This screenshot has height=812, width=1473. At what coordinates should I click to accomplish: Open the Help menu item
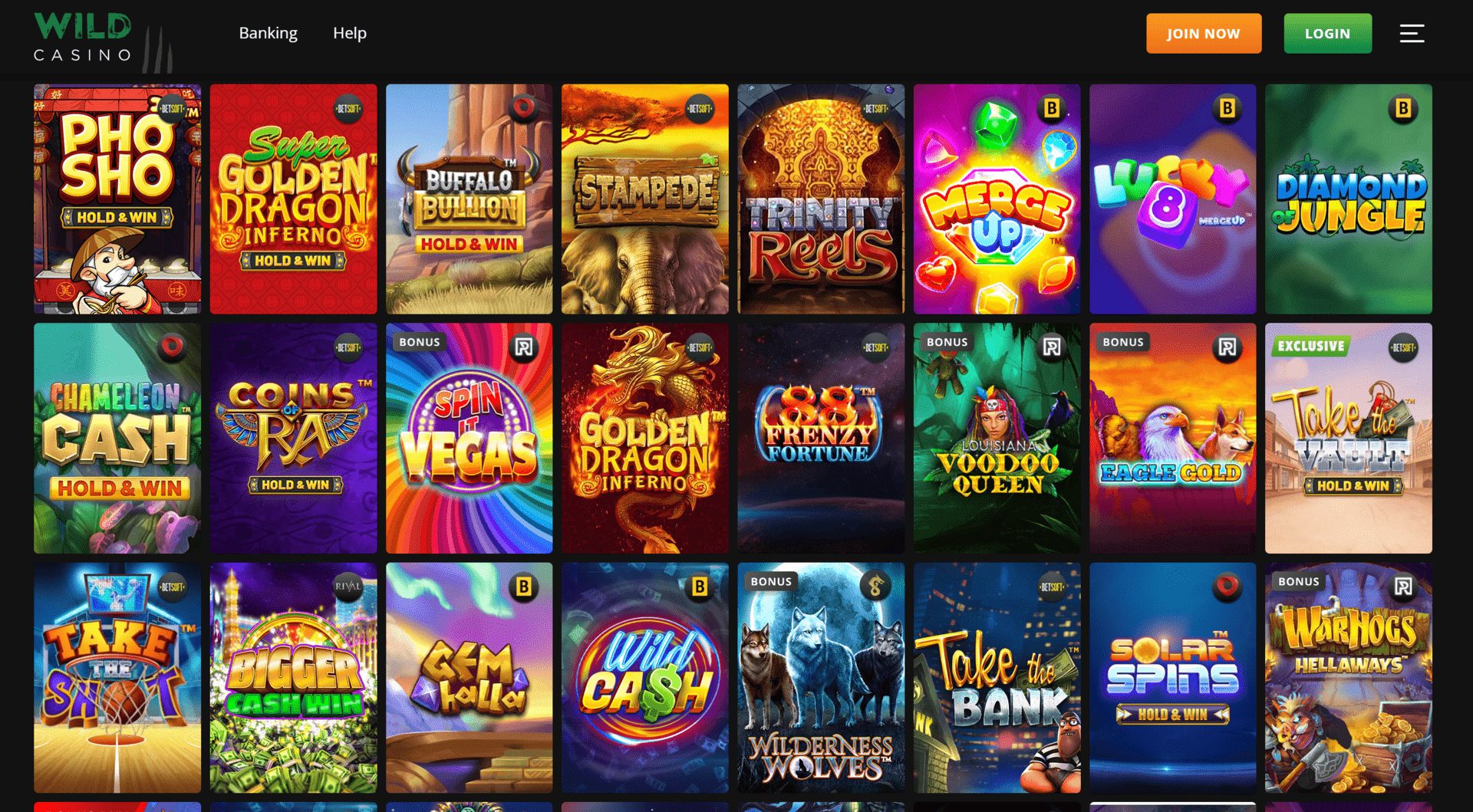coord(350,33)
